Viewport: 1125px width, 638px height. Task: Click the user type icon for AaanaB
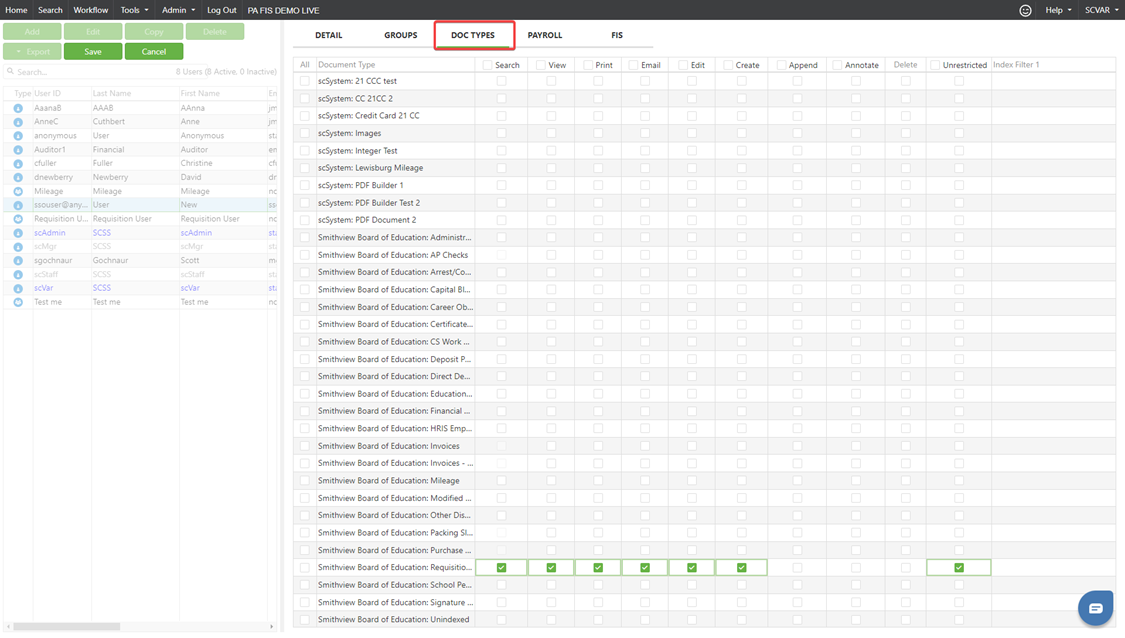(x=18, y=108)
